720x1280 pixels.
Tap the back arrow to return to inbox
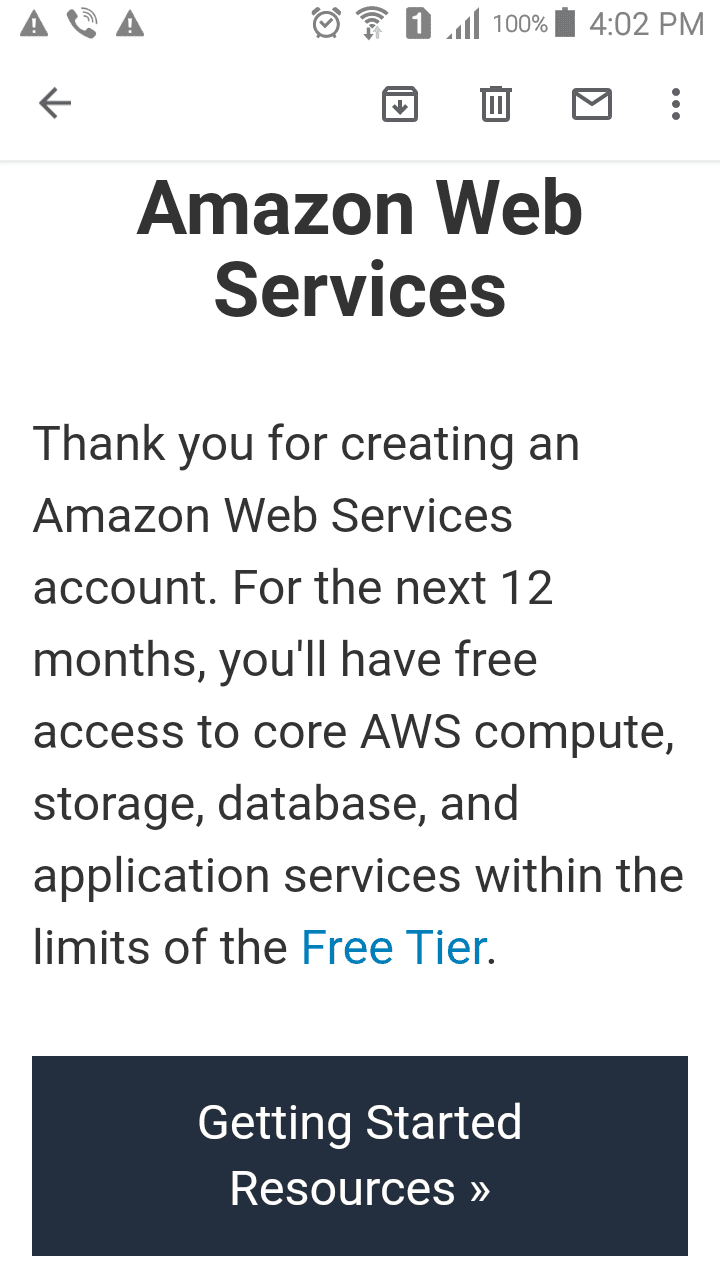pos(55,103)
